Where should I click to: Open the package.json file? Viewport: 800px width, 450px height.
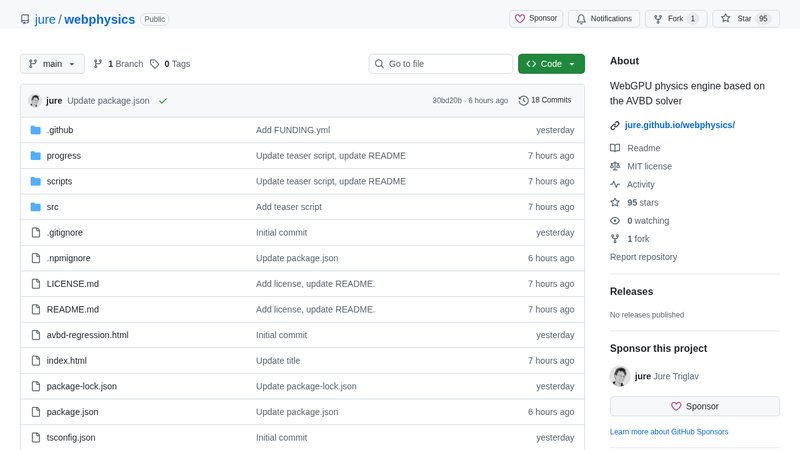tap(72, 412)
